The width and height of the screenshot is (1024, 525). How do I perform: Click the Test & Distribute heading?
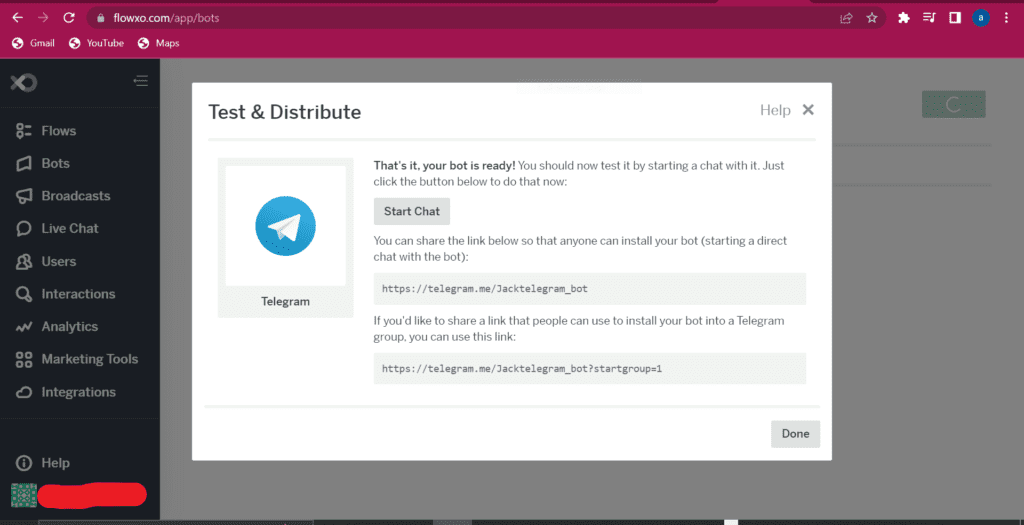[x=285, y=112]
